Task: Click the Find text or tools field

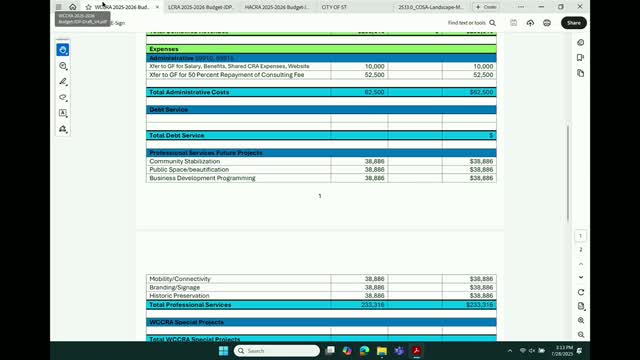Action: [x=471, y=23]
